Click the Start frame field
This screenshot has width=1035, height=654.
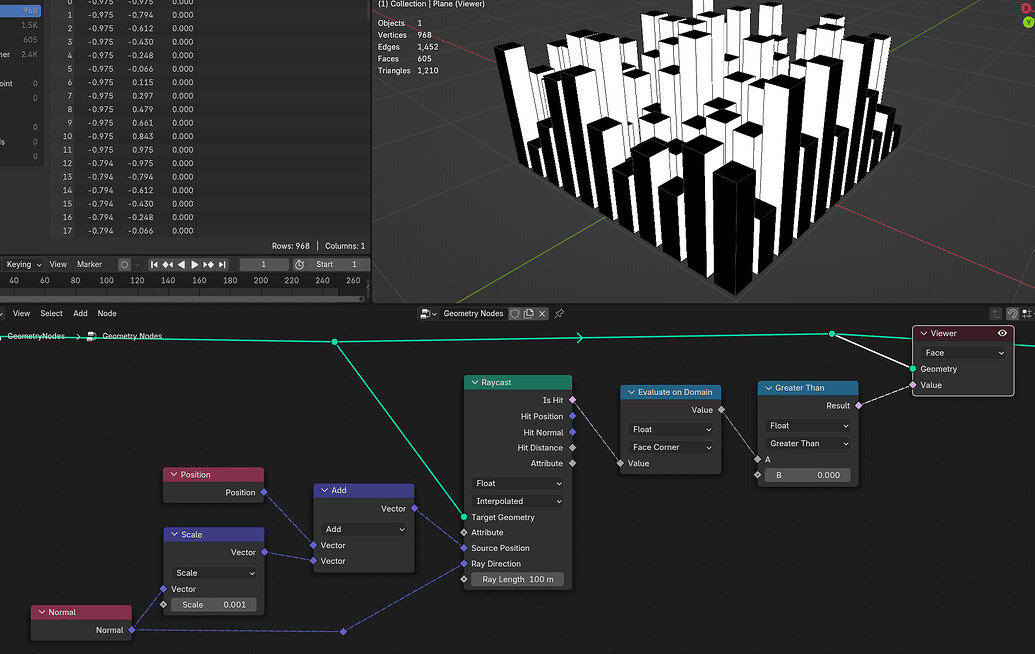click(337, 265)
